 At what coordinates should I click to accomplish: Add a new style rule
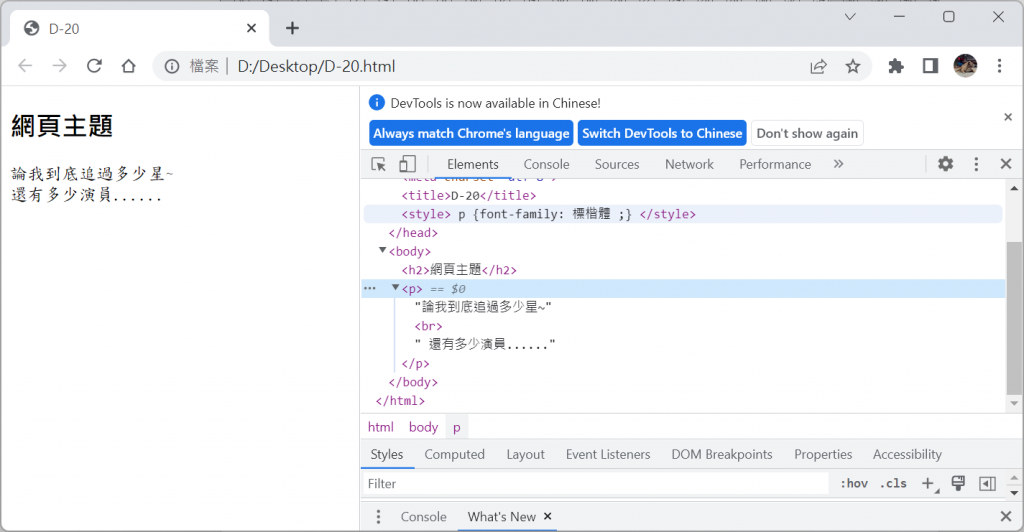point(929,484)
